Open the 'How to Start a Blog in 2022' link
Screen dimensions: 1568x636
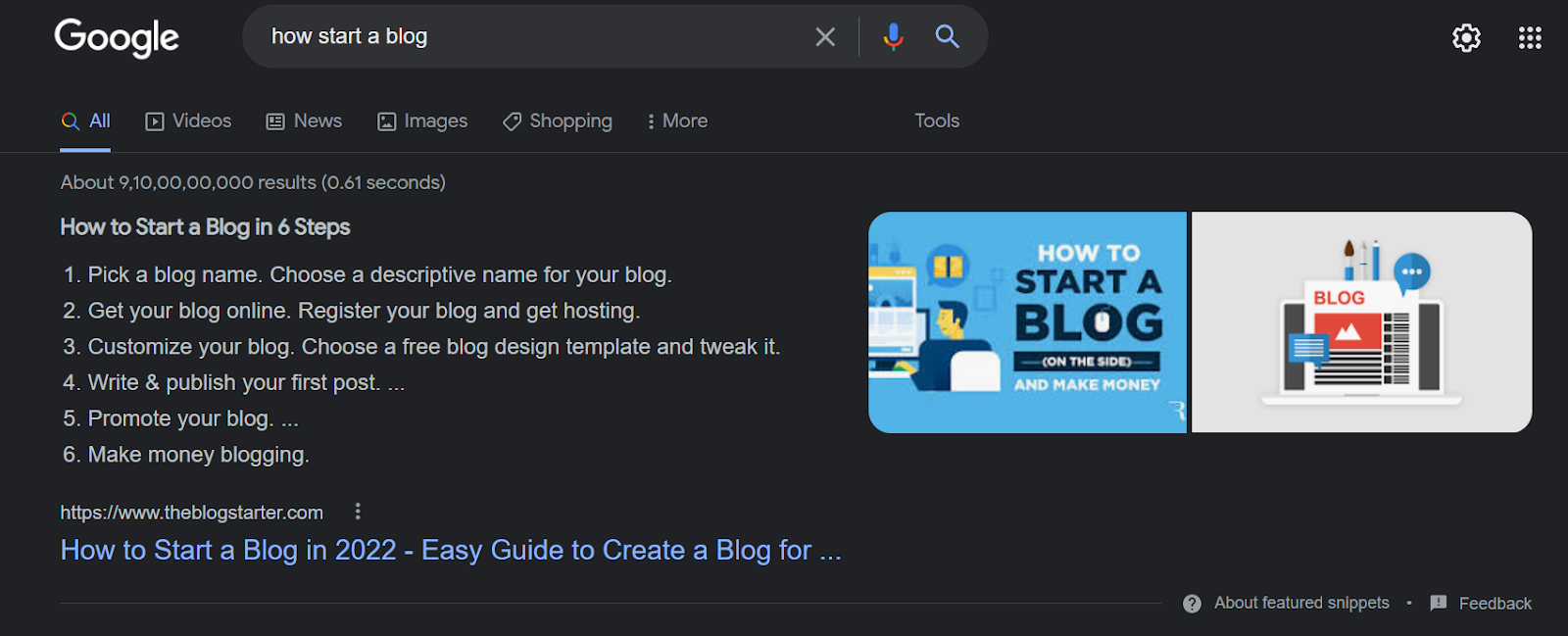[451, 551]
